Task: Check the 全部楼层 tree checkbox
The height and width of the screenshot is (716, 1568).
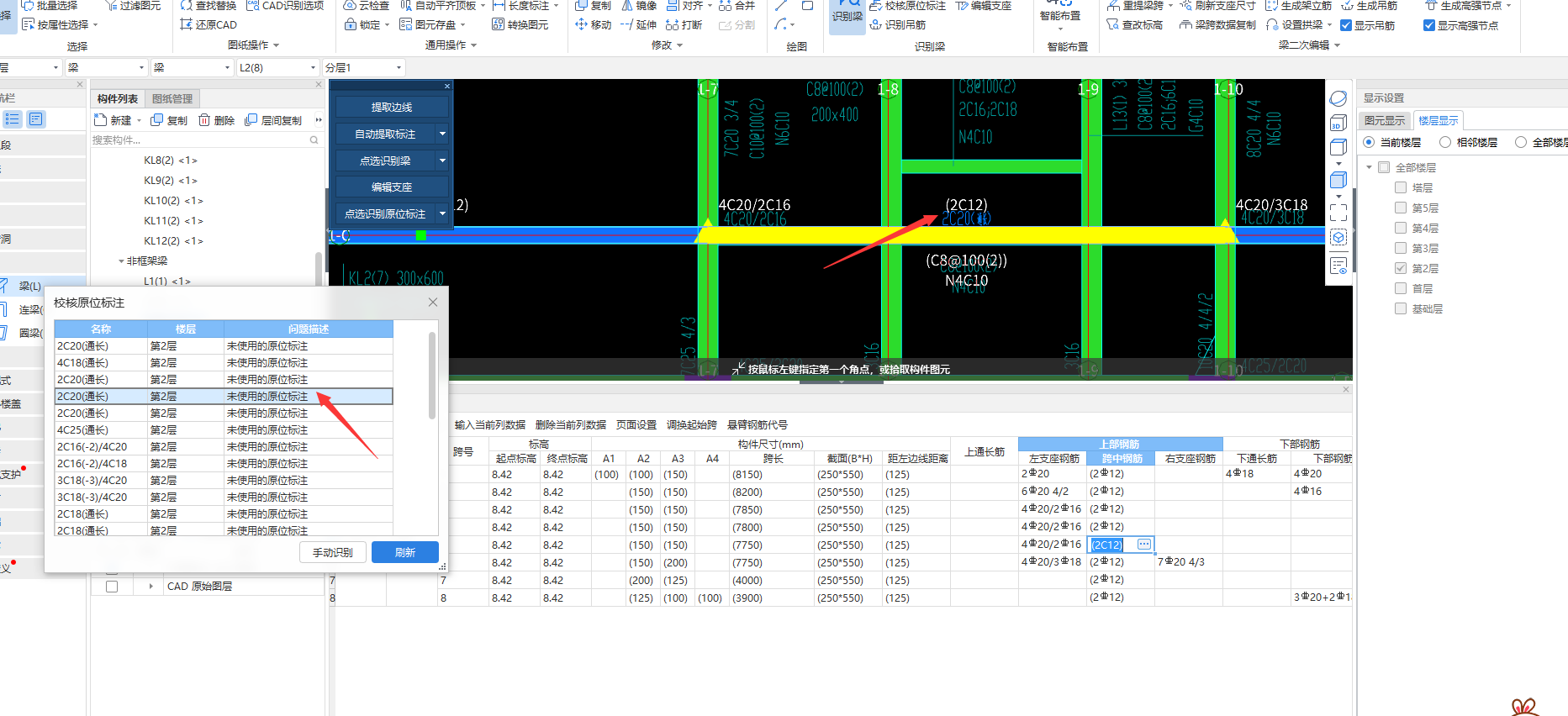Action: (x=1384, y=167)
